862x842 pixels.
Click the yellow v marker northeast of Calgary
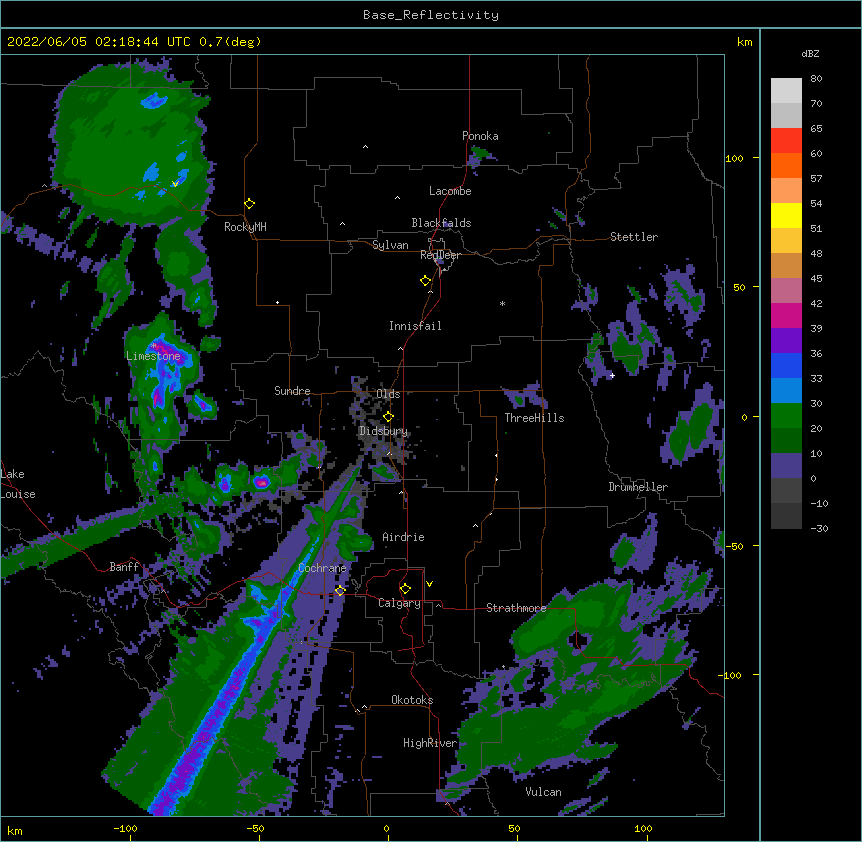tap(429, 584)
